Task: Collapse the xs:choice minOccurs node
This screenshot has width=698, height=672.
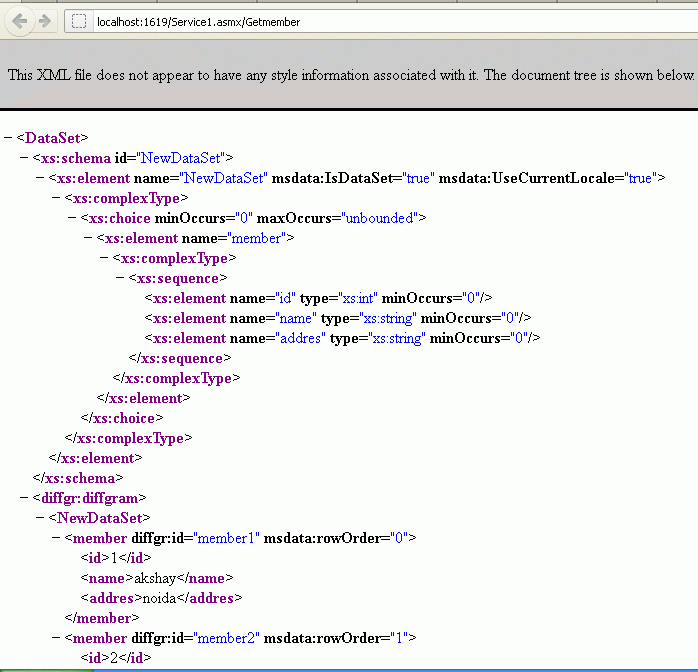Action: point(72,218)
